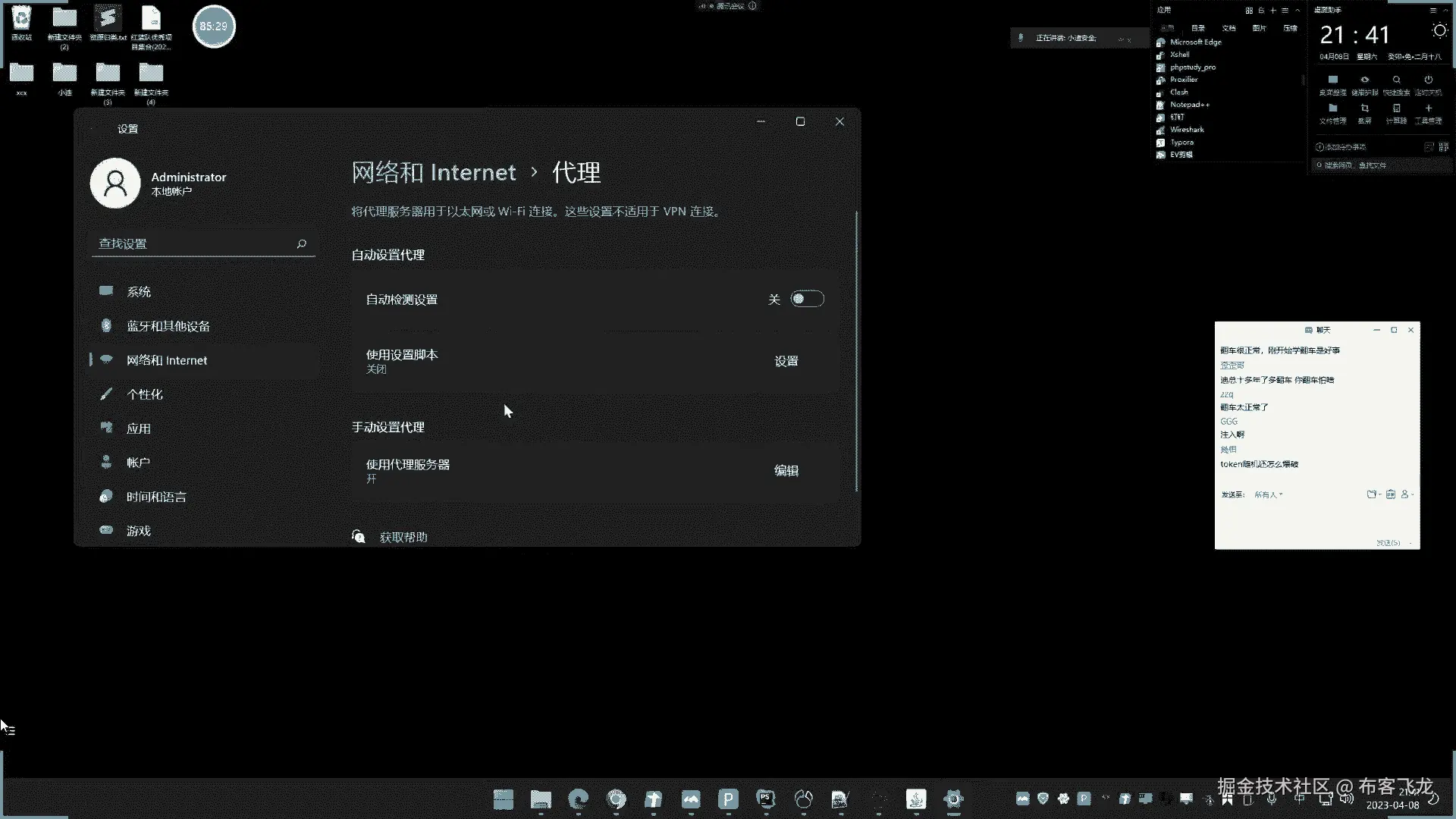Image resolution: width=1456 pixels, height=819 pixels.
Task: Open 蓝牙和其他设备 Bluetooth settings
Action: (168, 326)
